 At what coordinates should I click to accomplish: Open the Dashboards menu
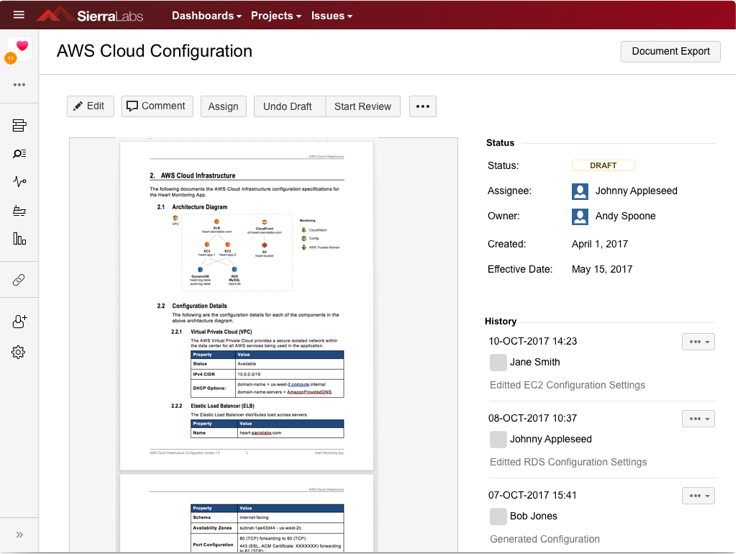207,15
